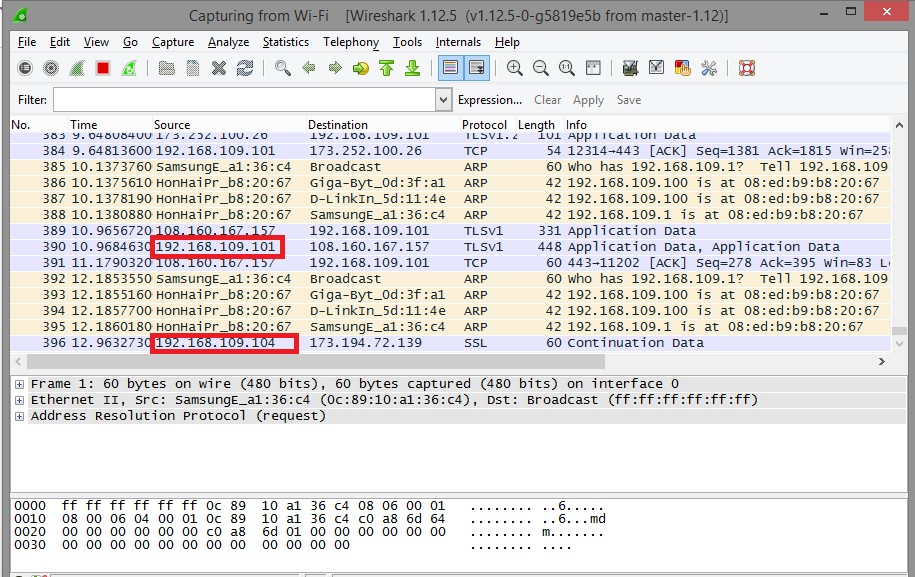Restart the running live capture
The image size is (915, 577).
129,68
